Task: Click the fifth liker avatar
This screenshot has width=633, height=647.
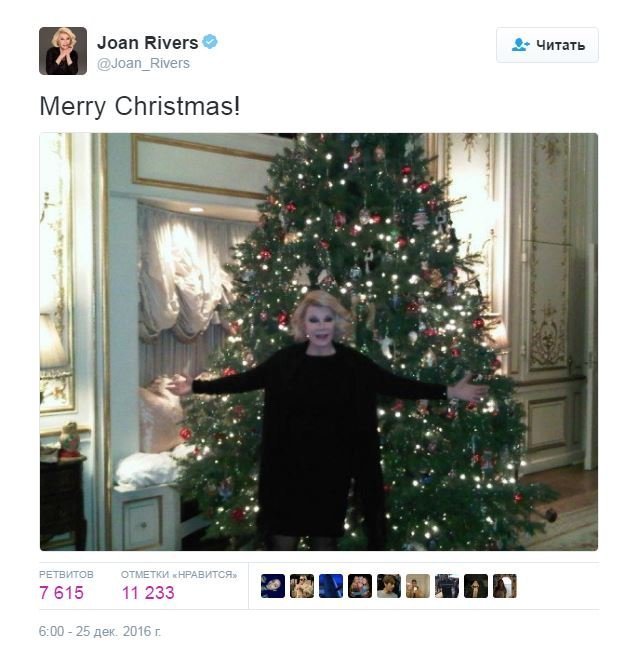Action: point(389,586)
